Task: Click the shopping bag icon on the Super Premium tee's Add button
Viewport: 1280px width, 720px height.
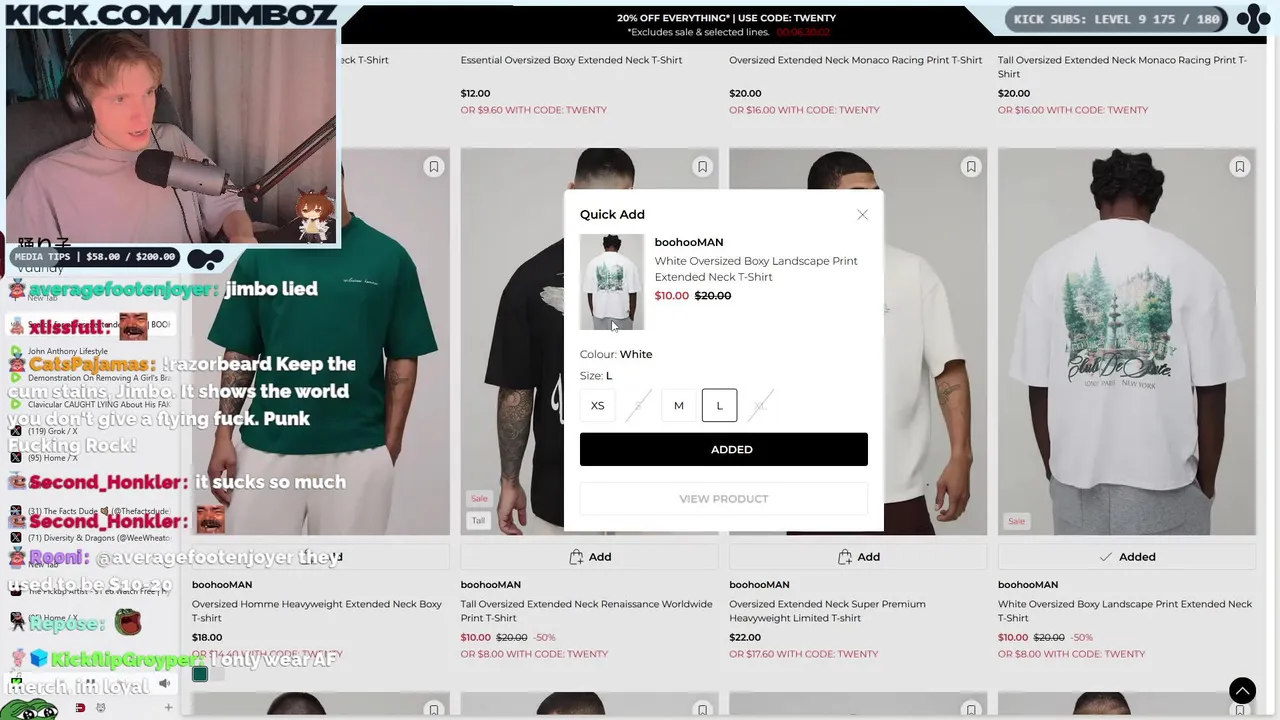Action: click(x=845, y=557)
